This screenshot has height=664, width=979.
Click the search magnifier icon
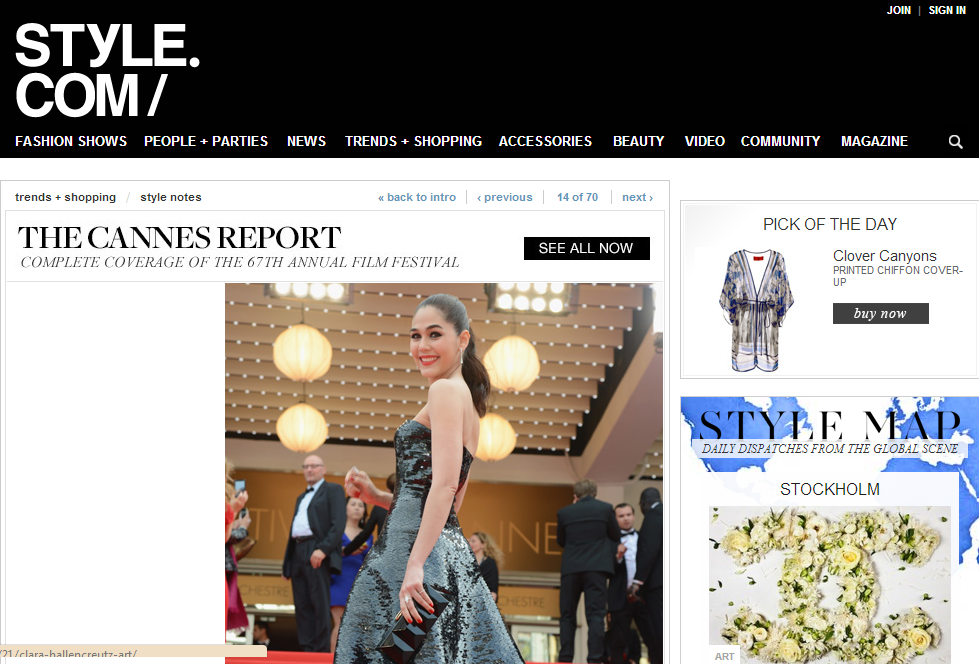[x=955, y=142]
